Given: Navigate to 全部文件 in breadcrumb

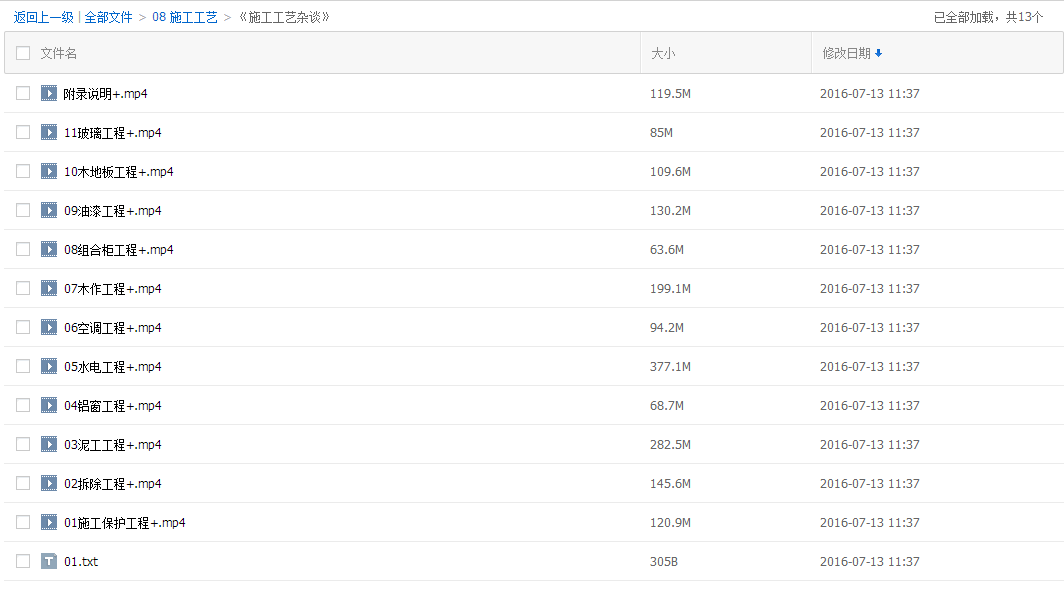Looking at the screenshot, I should point(108,17).
